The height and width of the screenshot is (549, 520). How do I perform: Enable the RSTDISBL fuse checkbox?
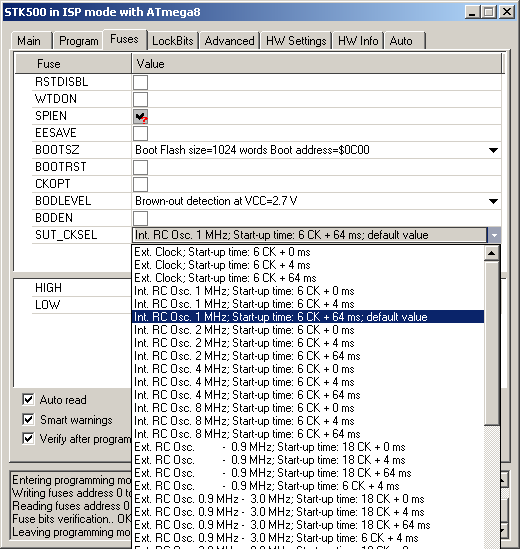[x=140, y=82]
